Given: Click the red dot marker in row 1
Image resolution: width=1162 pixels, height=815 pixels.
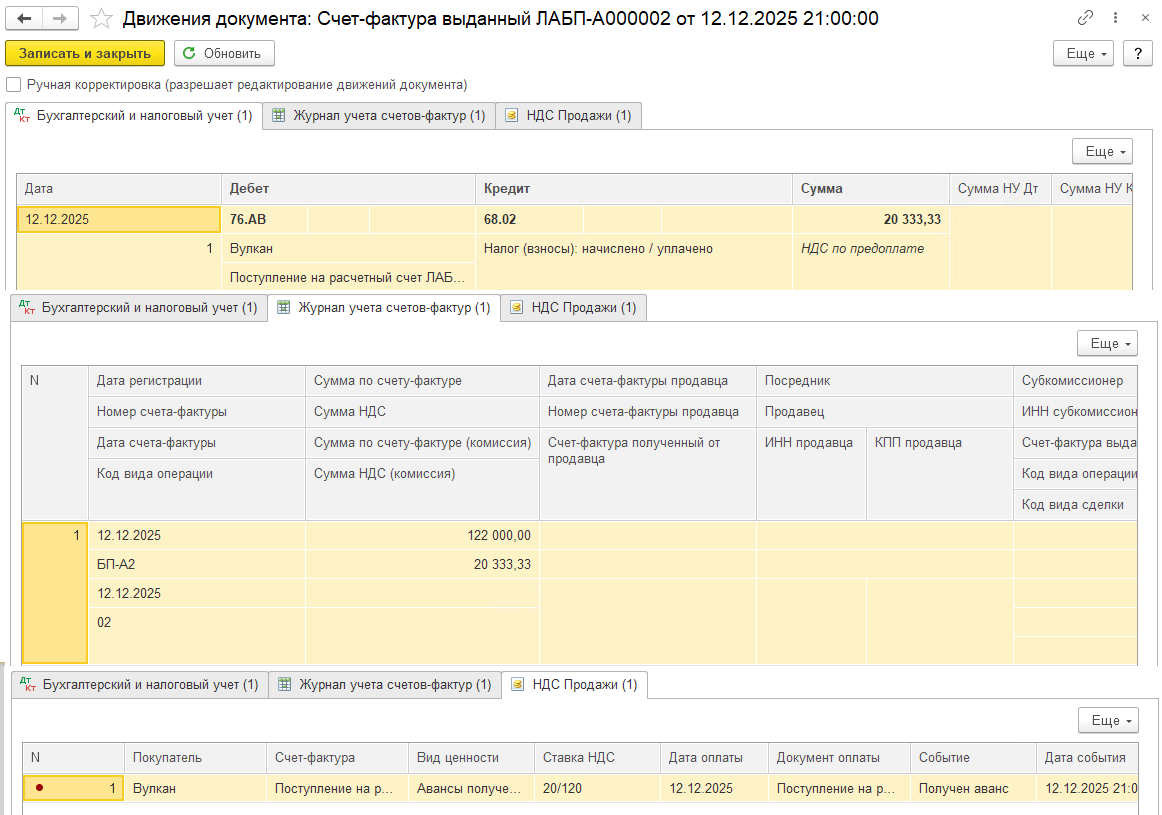Looking at the screenshot, I should click(x=39, y=788).
